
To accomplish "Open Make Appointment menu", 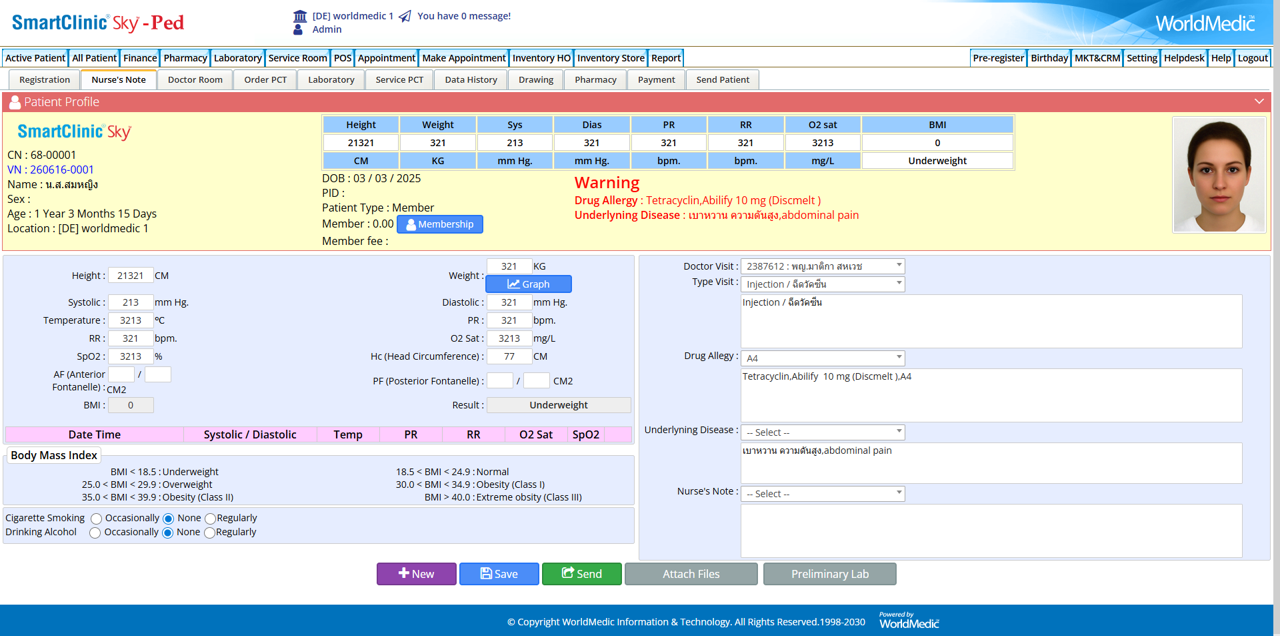I will point(463,58).
